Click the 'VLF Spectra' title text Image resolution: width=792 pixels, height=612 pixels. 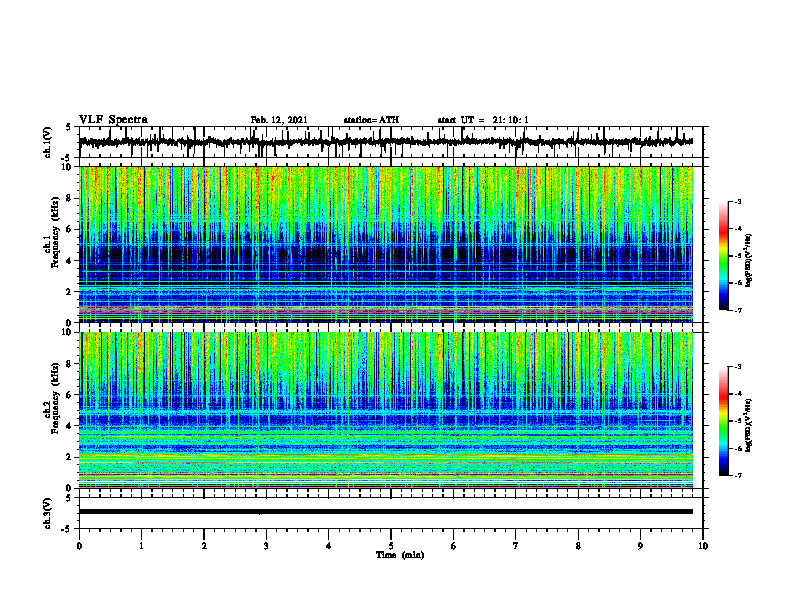pos(113,120)
